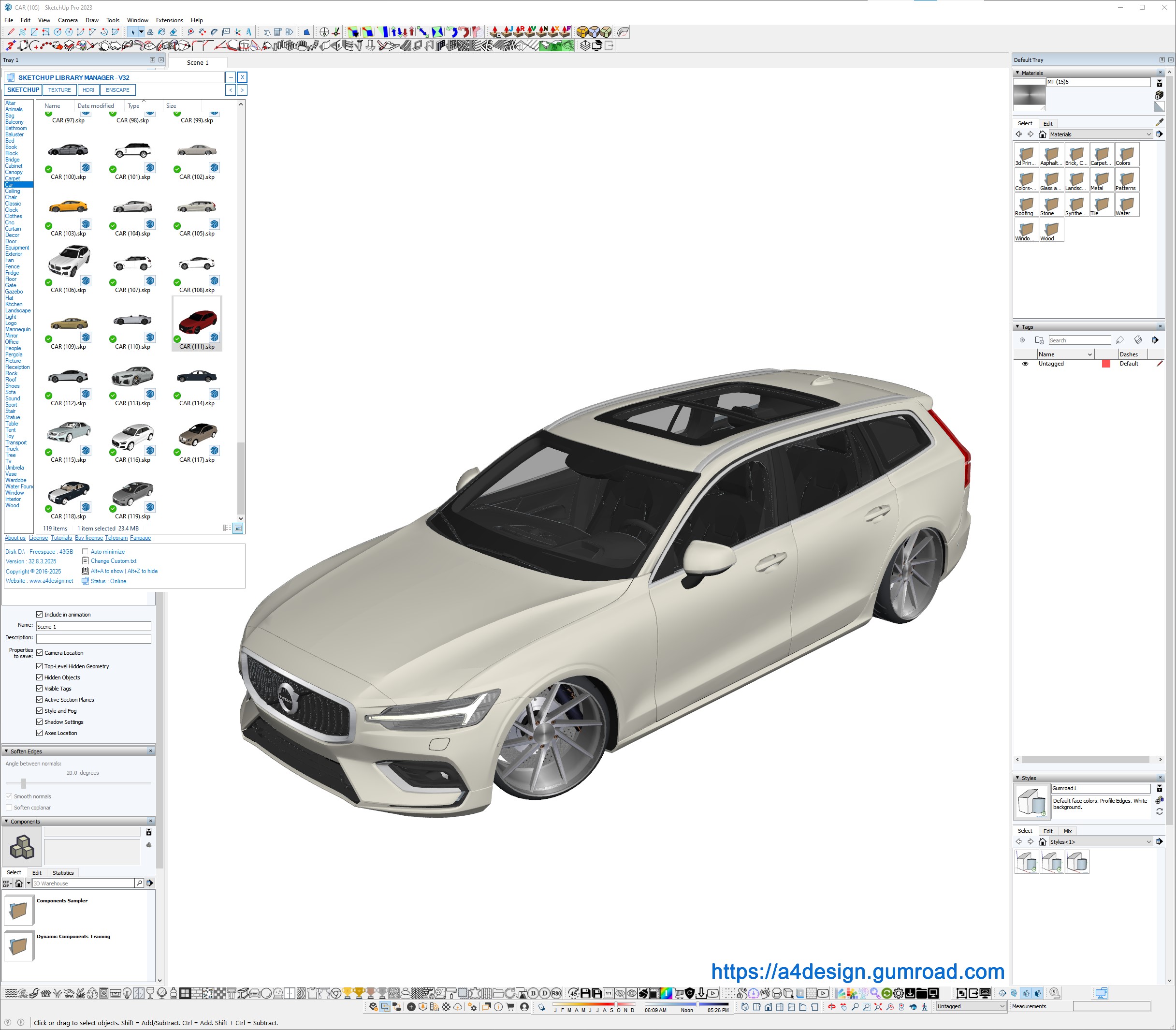Hide the Untagged tag via eye icon

1025,364
